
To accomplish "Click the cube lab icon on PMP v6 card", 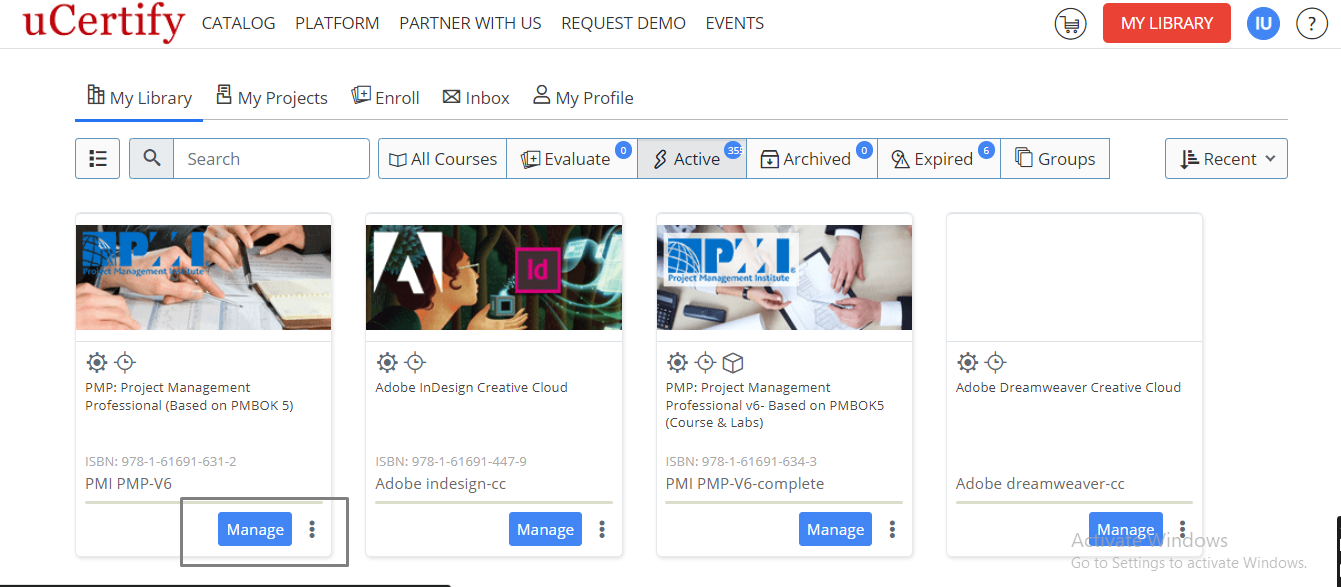I will [733, 362].
